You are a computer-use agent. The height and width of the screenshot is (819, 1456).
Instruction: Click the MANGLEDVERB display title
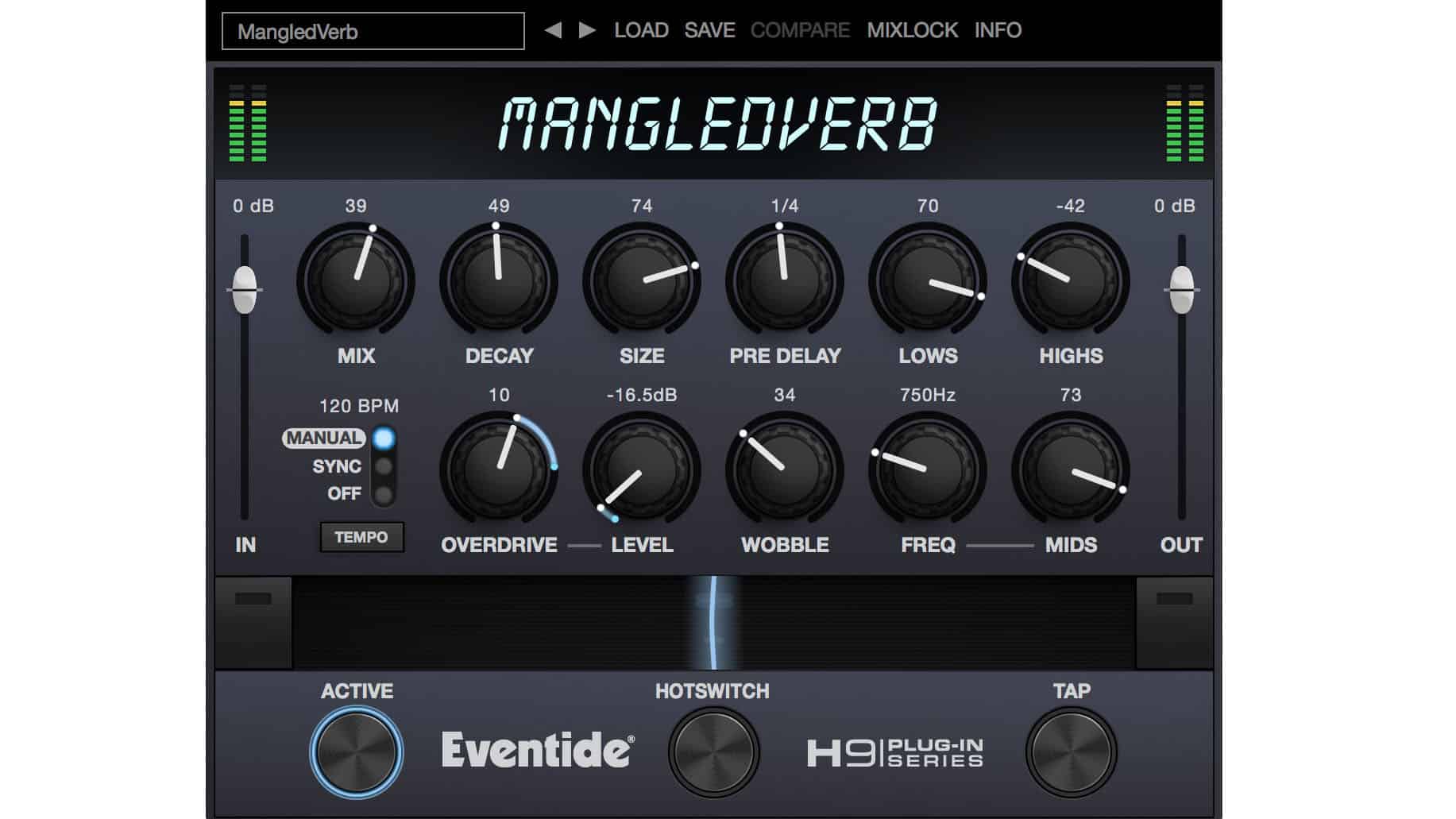tap(719, 124)
